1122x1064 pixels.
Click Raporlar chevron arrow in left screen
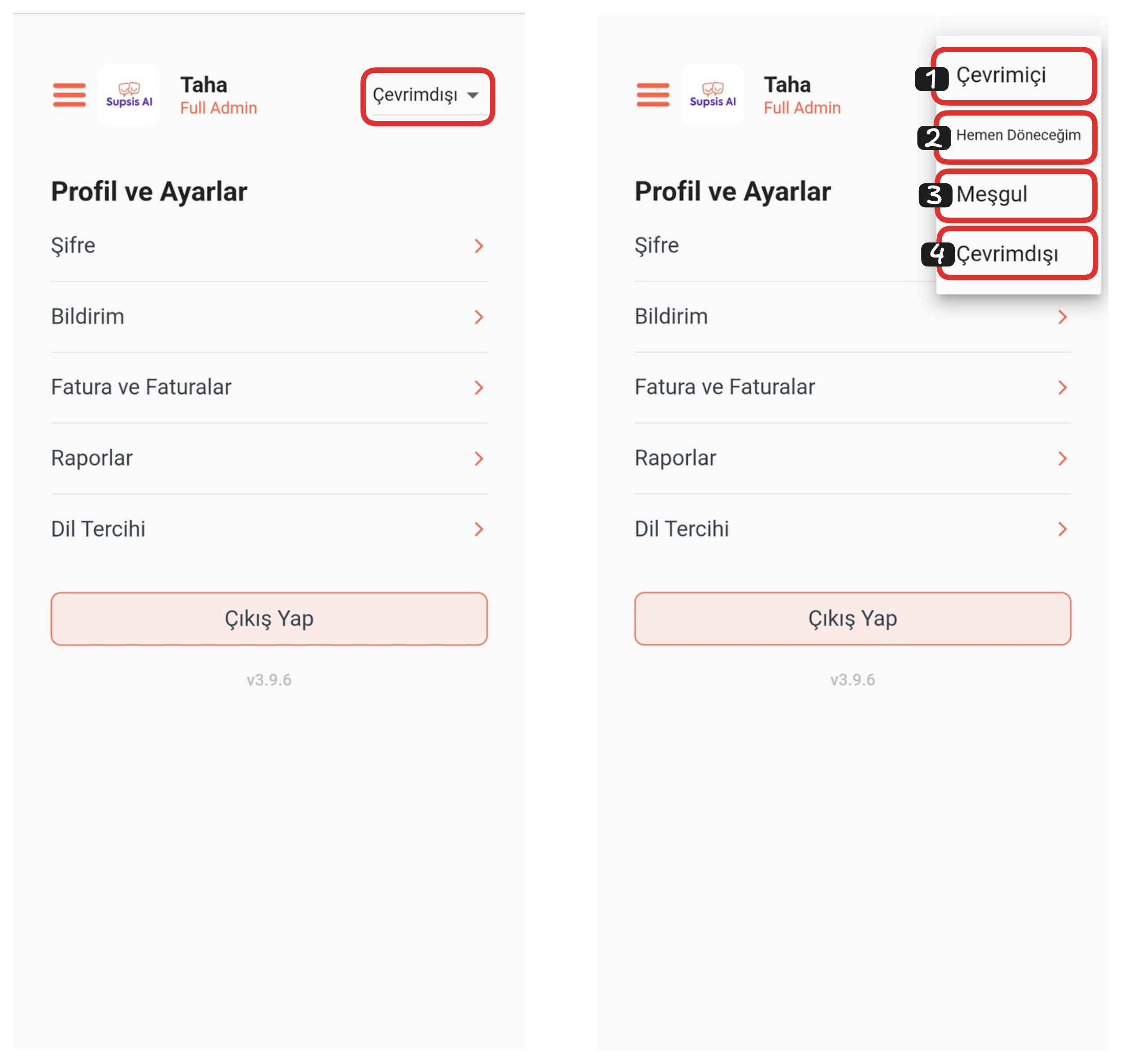coord(478,458)
